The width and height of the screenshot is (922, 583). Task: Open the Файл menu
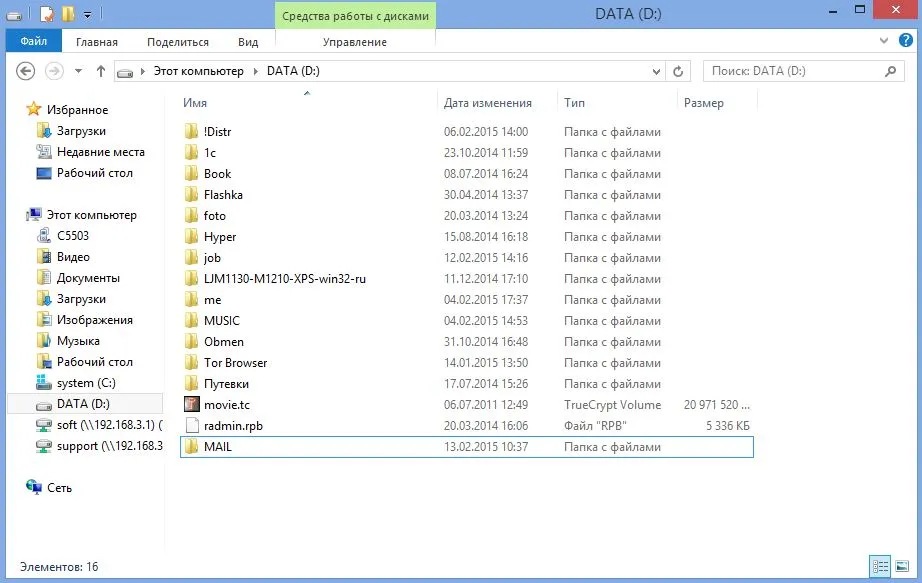34,41
